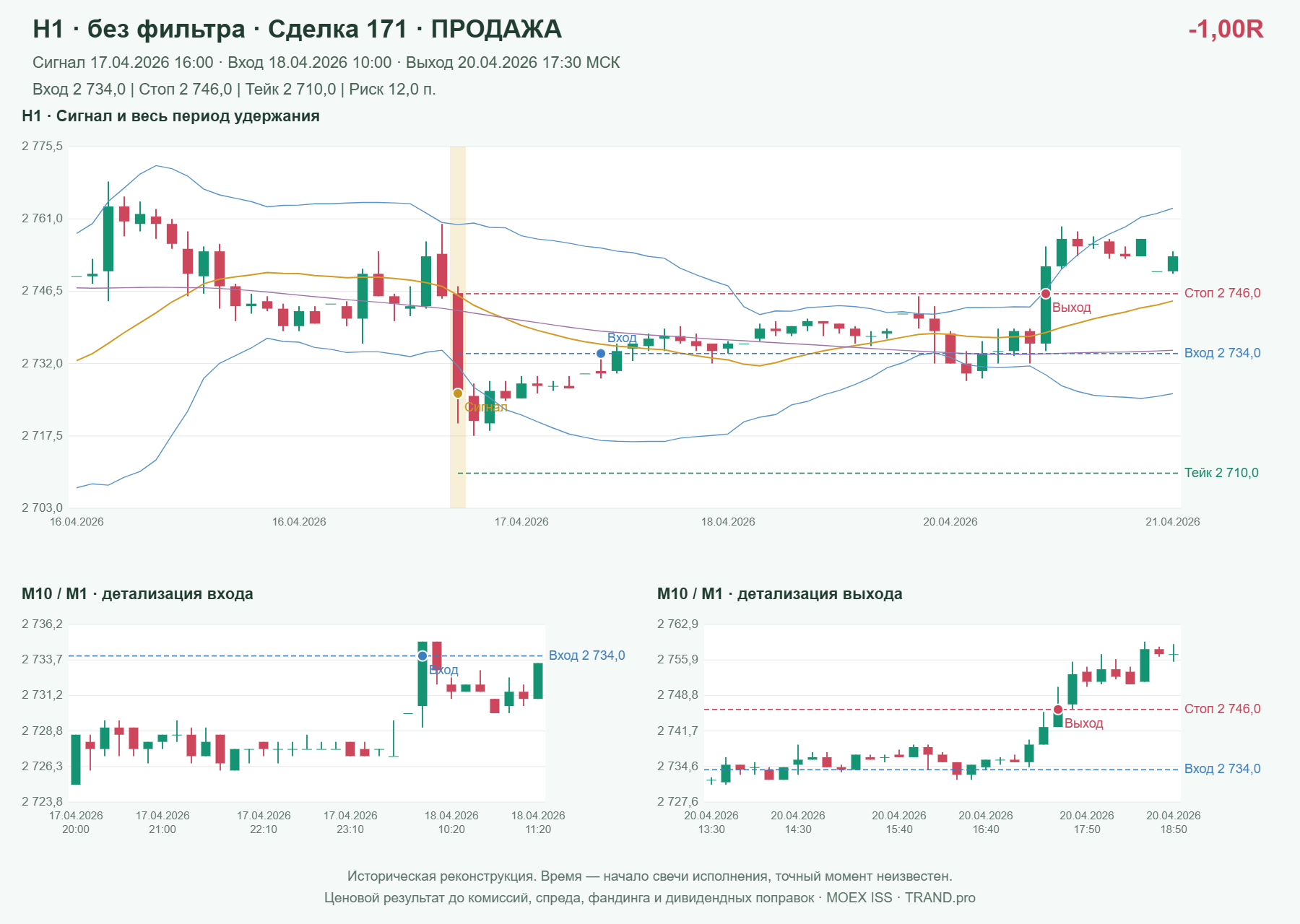The height and width of the screenshot is (924, 1300).
Task: Click the red exit dot in M10 exit chart
Action: 1058,710
